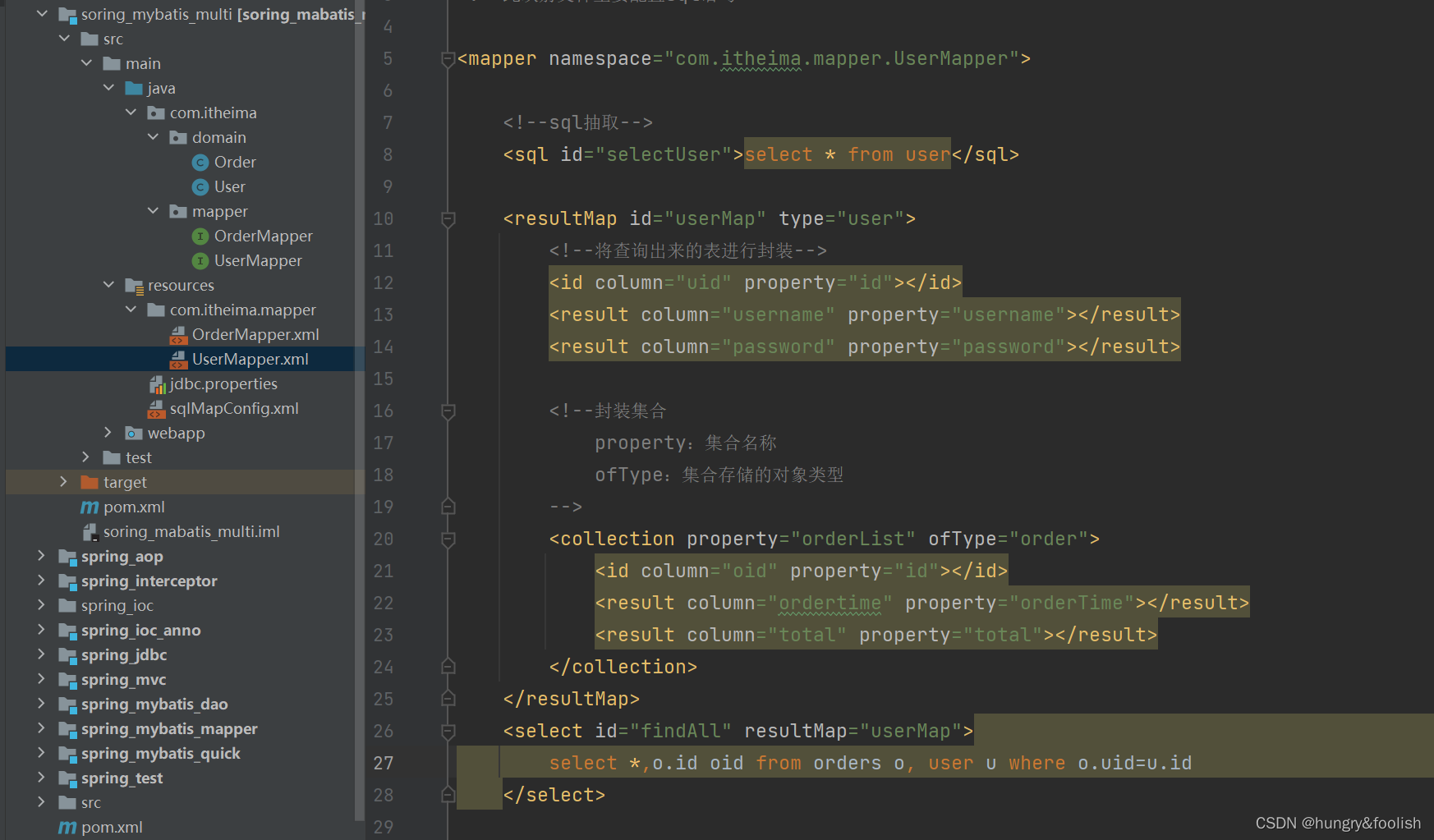Click the OrderMapper interface icon
The width and height of the screenshot is (1434, 840).
coord(200,236)
